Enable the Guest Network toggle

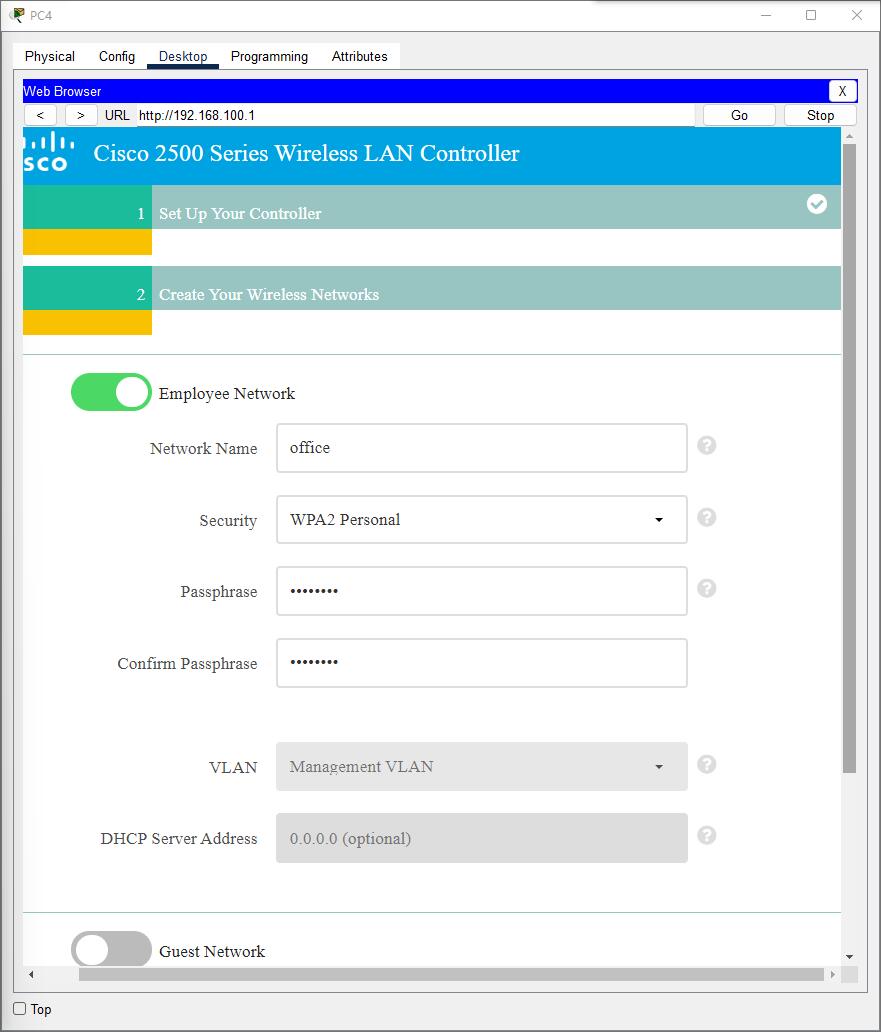[111, 948]
